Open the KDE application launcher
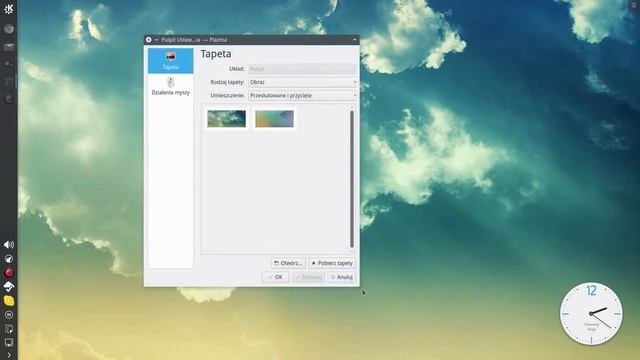Image resolution: width=640 pixels, height=360 pixels. click(x=9, y=9)
